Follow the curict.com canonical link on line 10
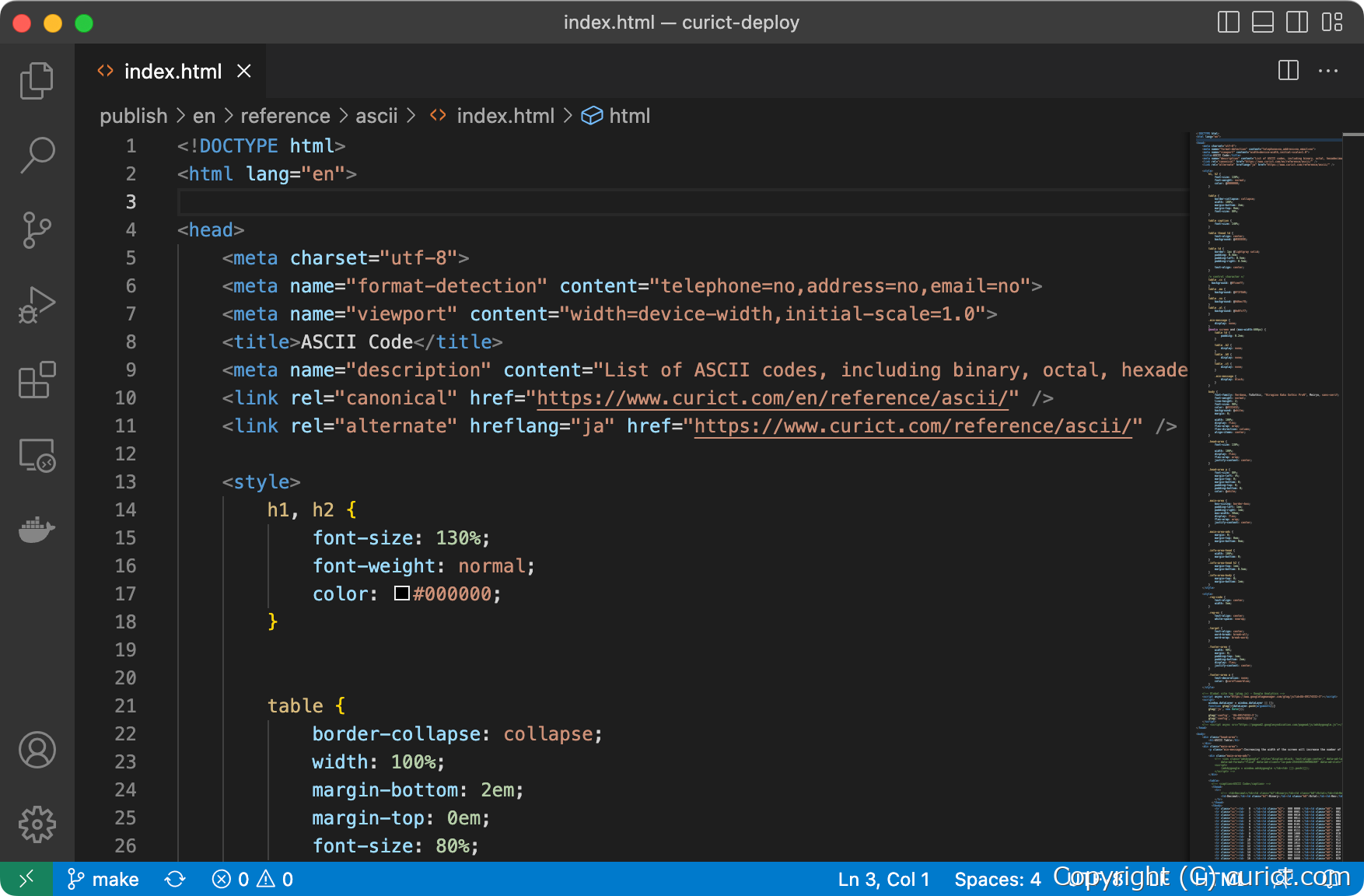1364x896 pixels. [774, 397]
